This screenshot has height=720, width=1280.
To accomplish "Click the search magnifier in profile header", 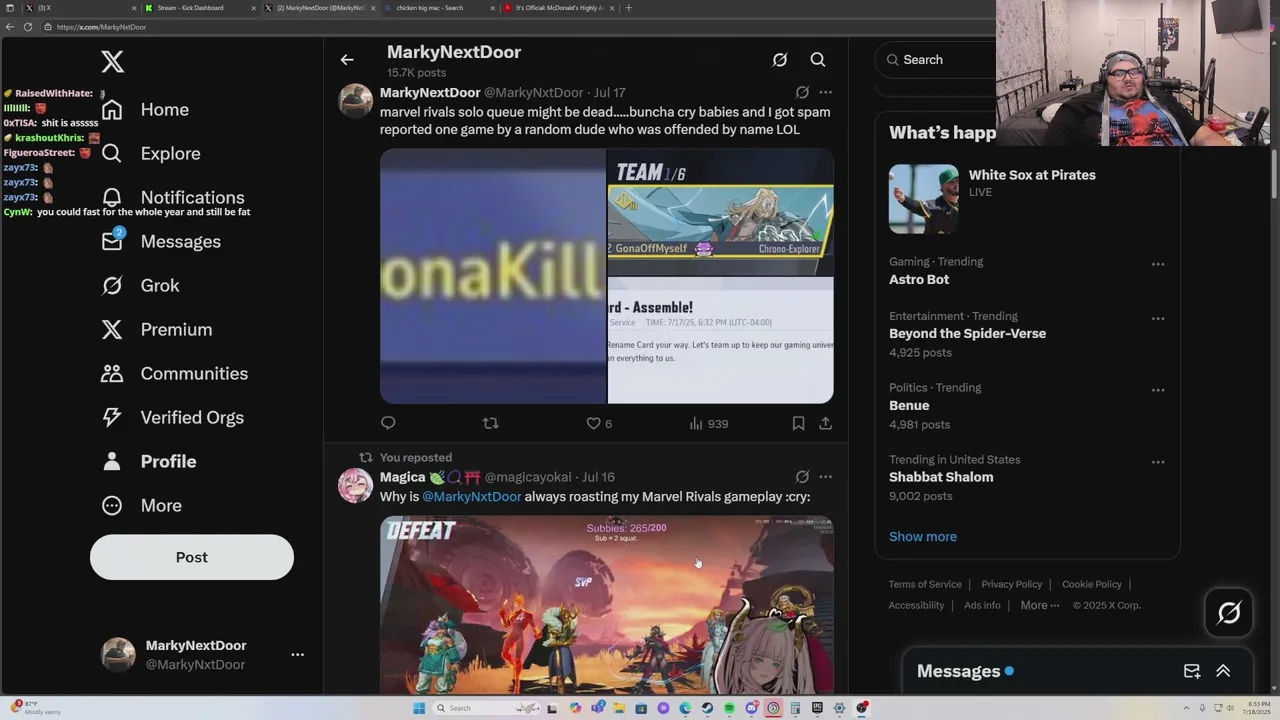I will point(818,60).
